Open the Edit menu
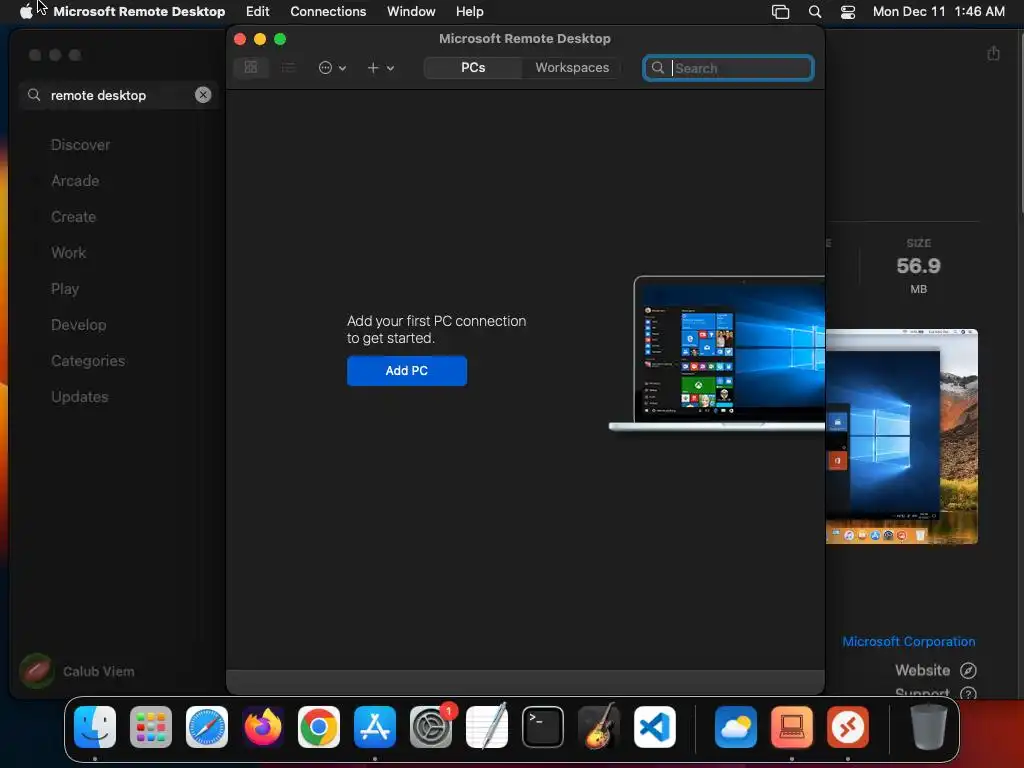The height and width of the screenshot is (768, 1024). point(257,11)
